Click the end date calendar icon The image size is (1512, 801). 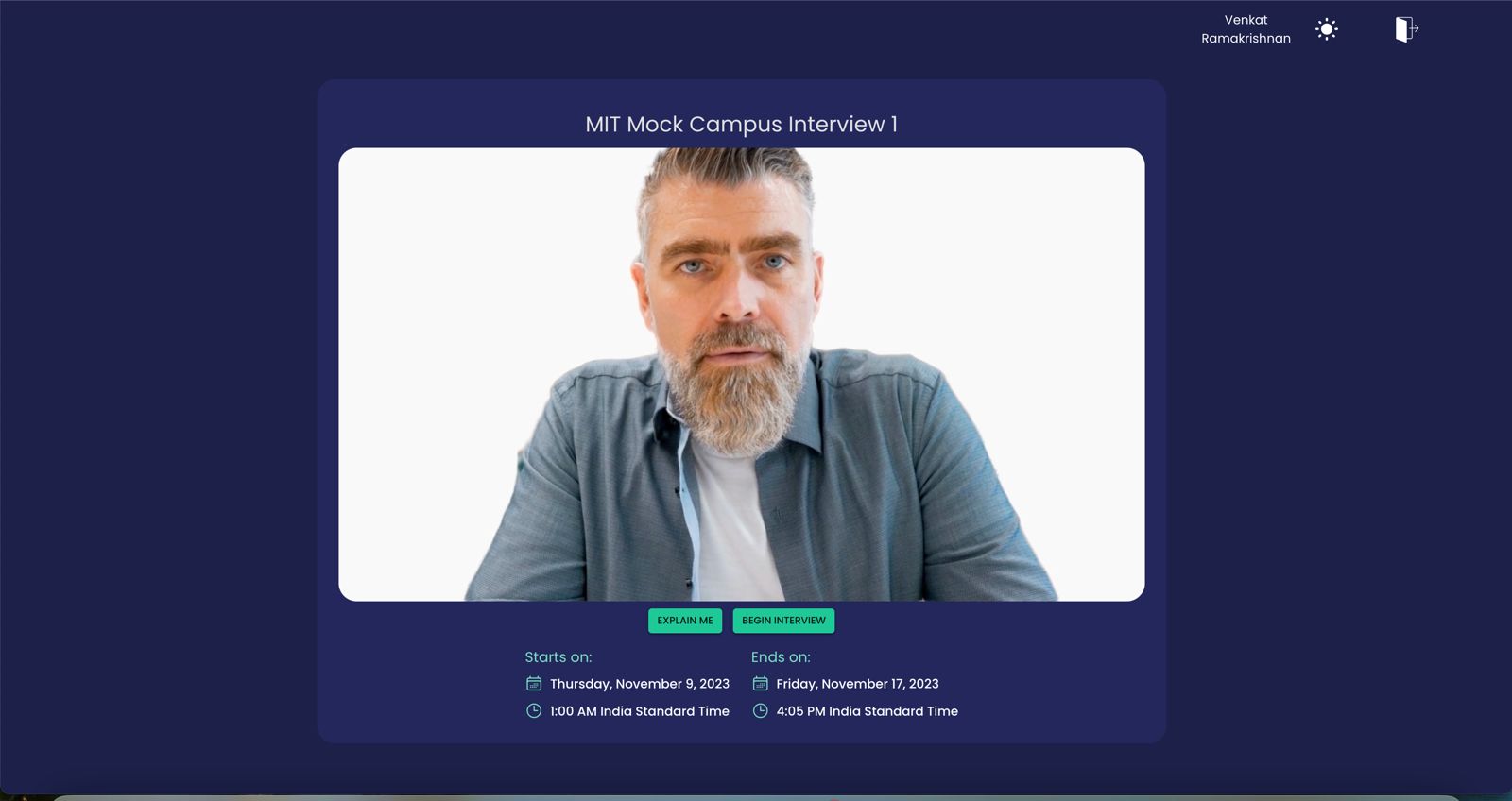(760, 684)
